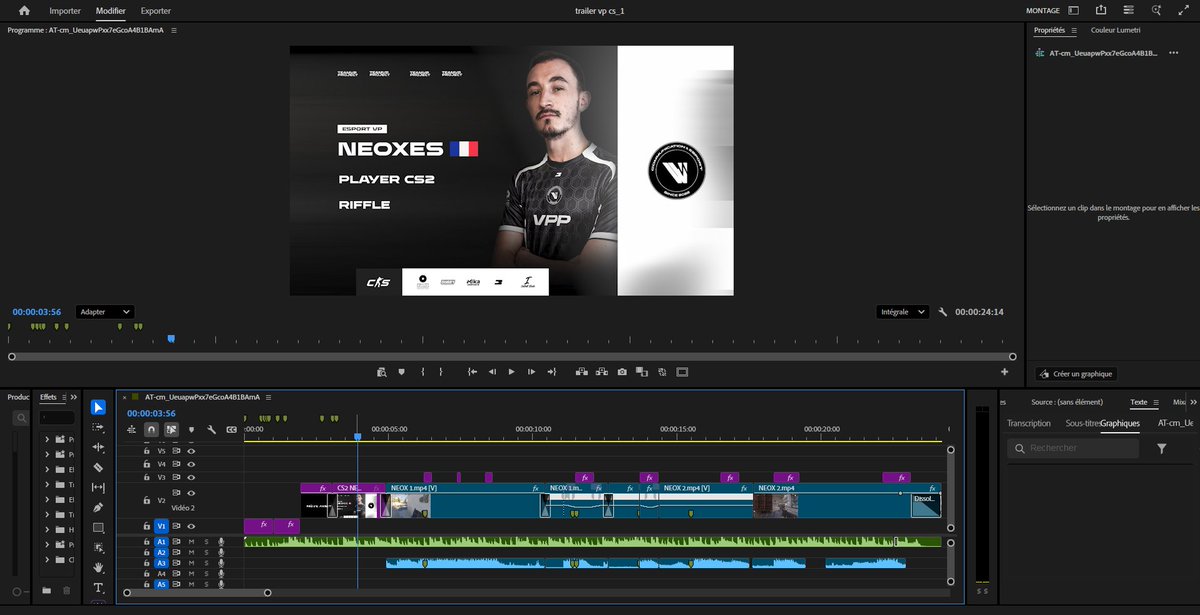Image resolution: width=1200 pixels, height=615 pixels.
Task: Click the timeline Add Marker icon
Action: coord(191,430)
